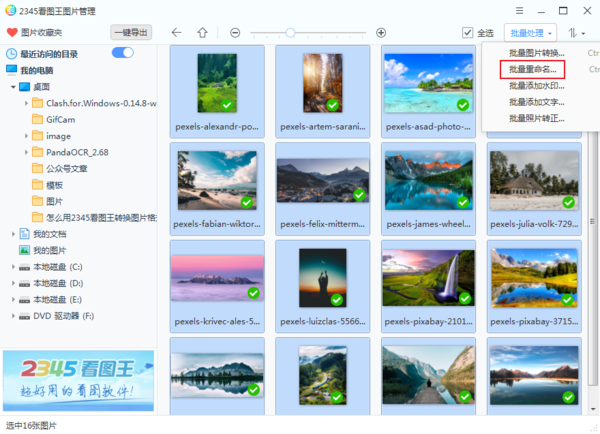The height and width of the screenshot is (434, 600).
Task: Open the sort order icon menu
Action: tap(576, 33)
